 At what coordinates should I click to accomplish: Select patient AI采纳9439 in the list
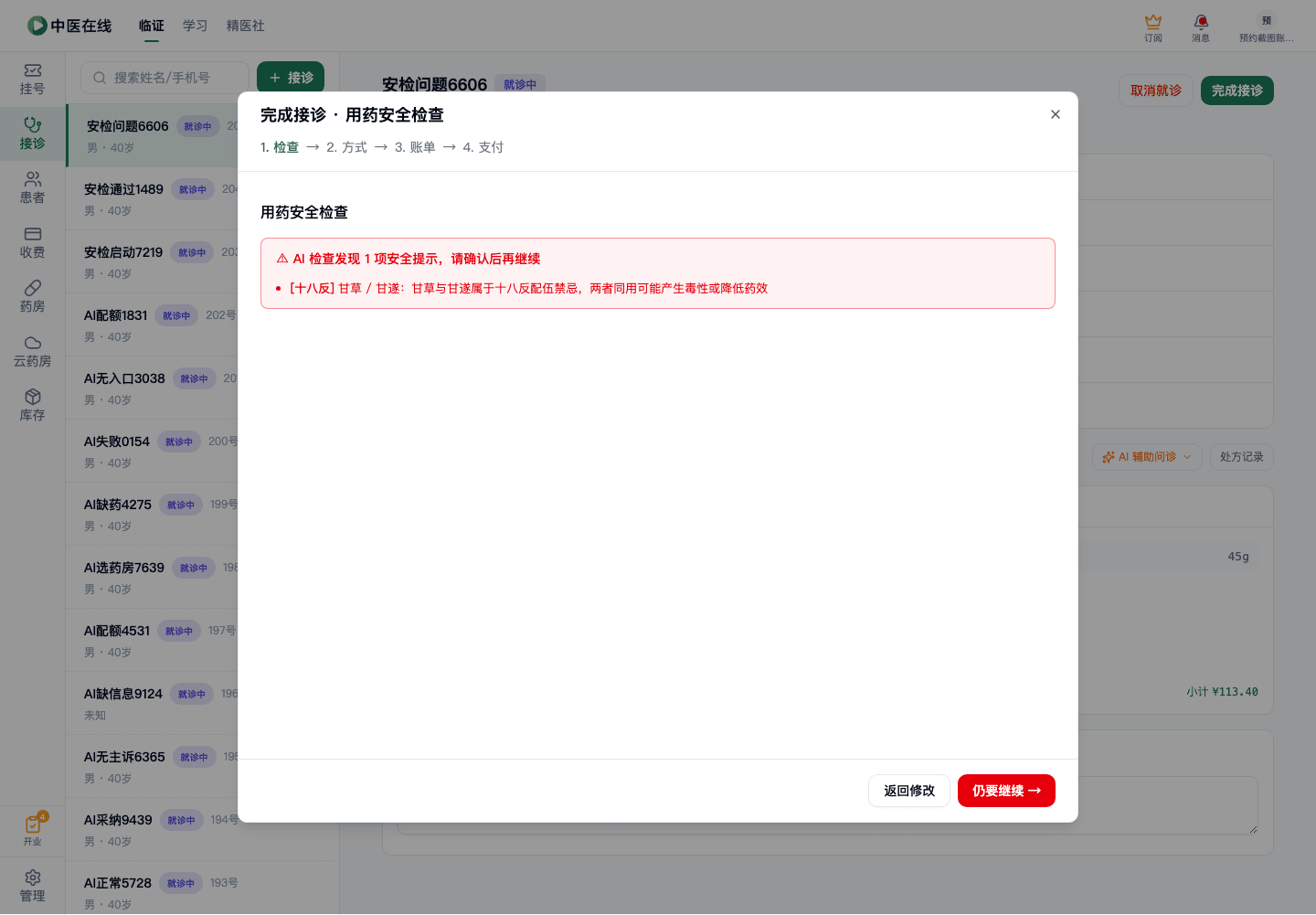153,829
